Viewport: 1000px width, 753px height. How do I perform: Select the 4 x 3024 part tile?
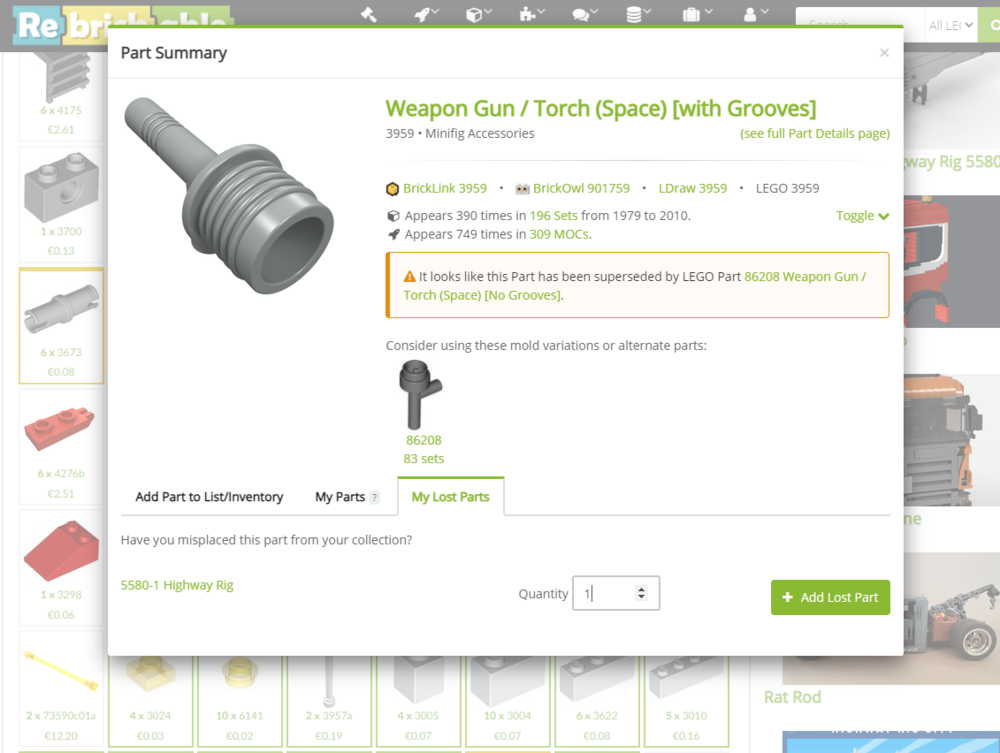[x=151, y=701]
